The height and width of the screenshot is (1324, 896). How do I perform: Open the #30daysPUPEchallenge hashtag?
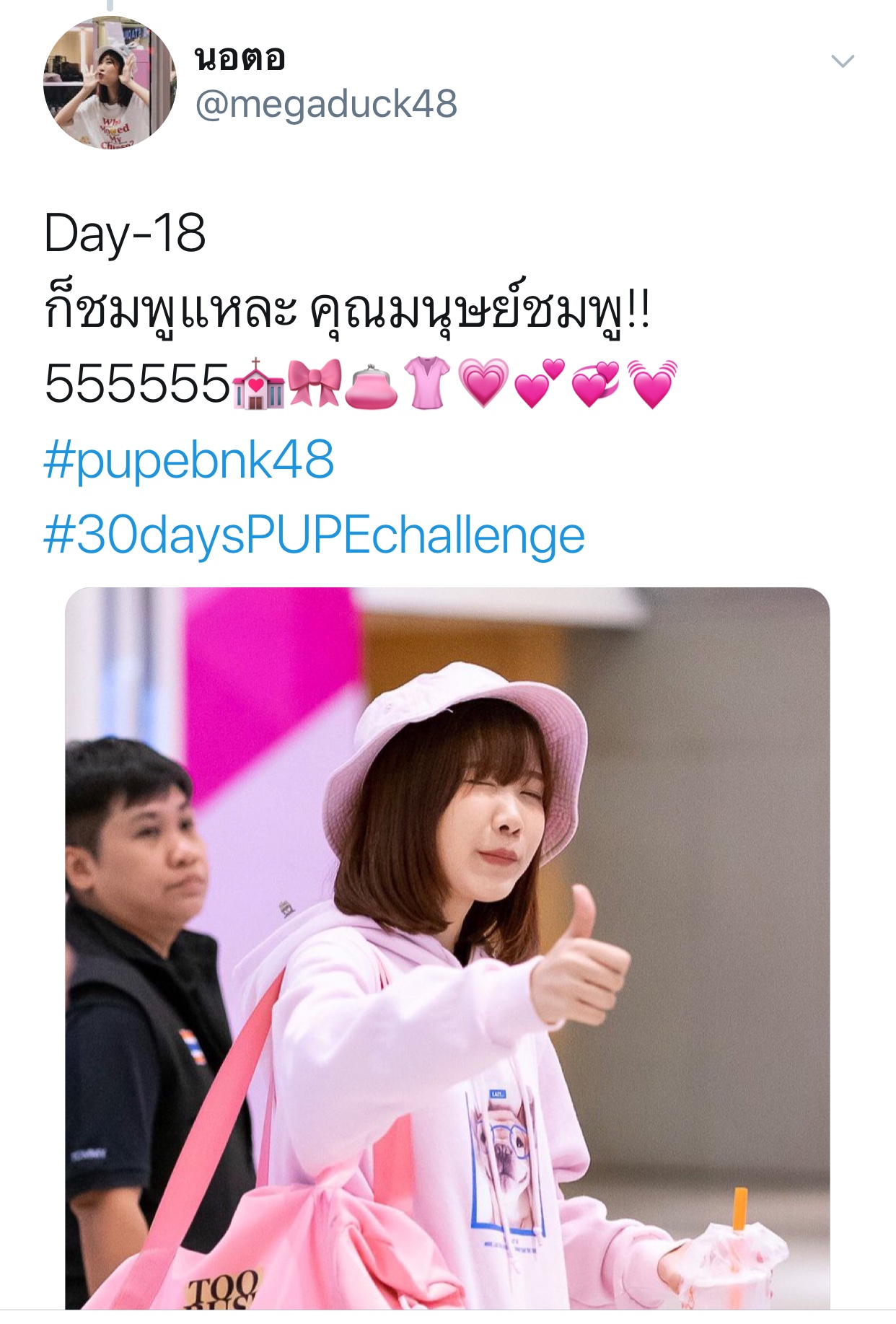click(x=314, y=535)
